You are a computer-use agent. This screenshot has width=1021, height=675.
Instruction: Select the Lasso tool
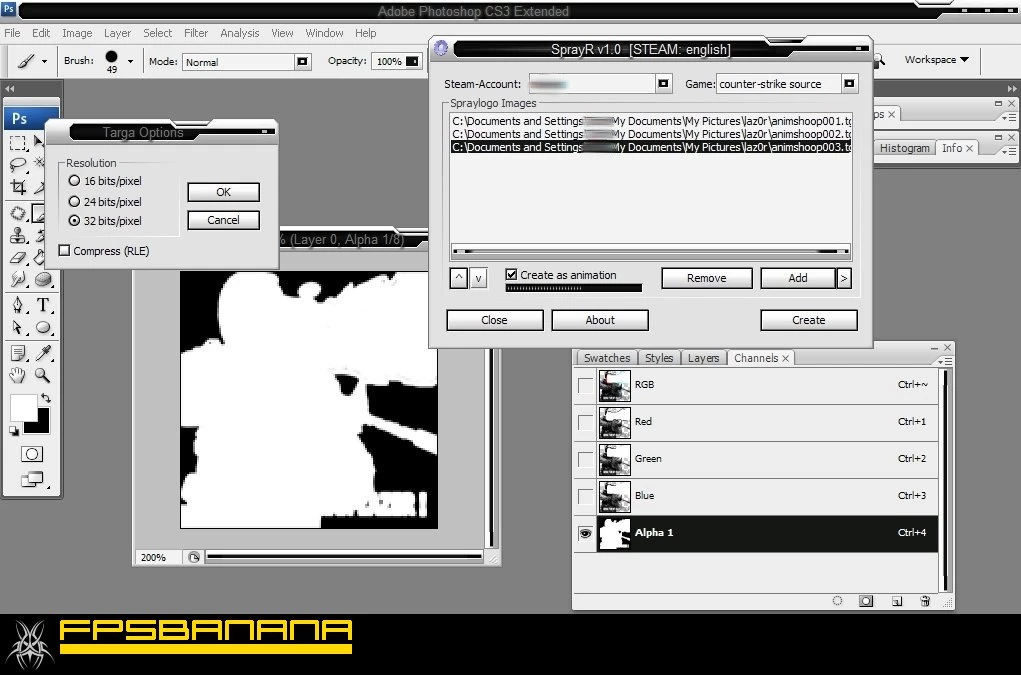coord(18,164)
